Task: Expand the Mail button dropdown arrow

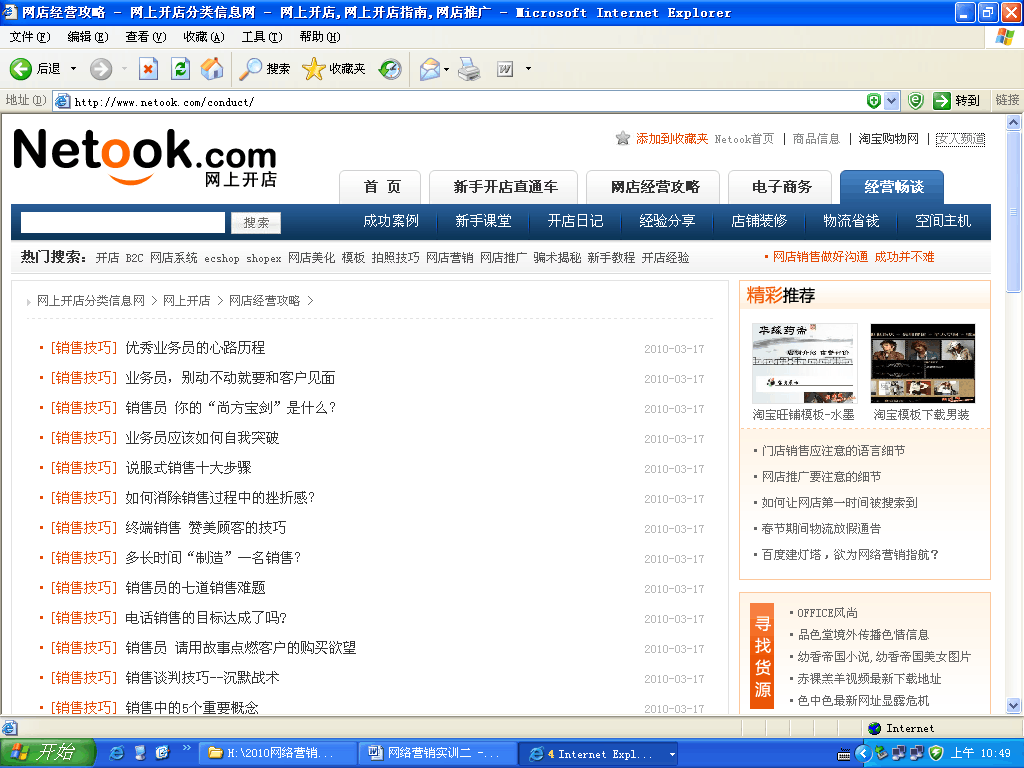Action: coord(447,69)
